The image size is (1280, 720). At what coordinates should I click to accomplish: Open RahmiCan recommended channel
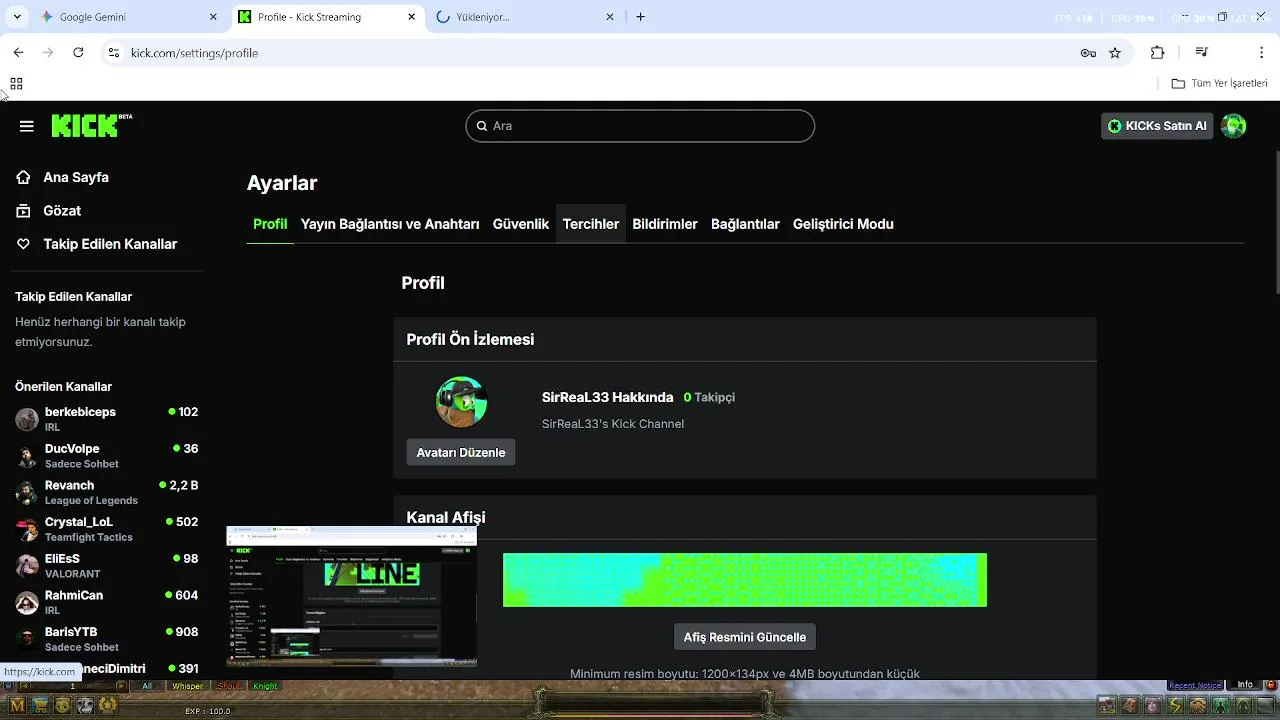tap(106, 602)
